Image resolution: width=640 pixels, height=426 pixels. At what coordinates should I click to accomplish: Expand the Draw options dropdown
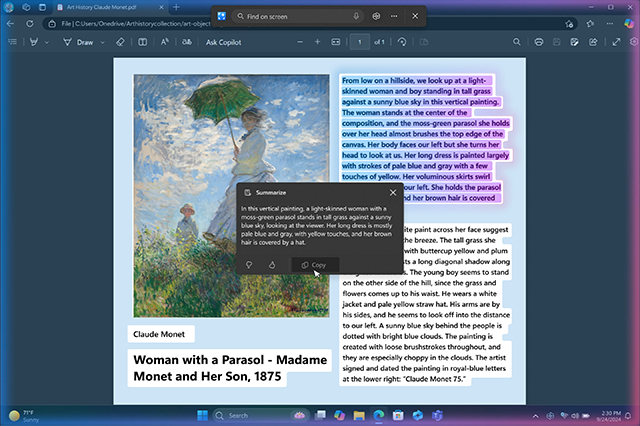(x=102, y=42)
